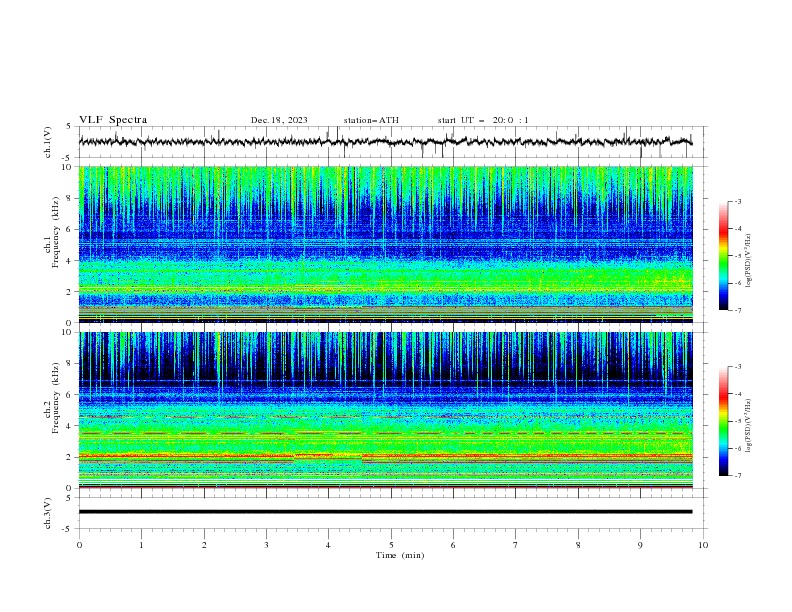This screenshot has height=612, width=792.
Task: Click time axis tick label "2"
Action: click(204, 545)
